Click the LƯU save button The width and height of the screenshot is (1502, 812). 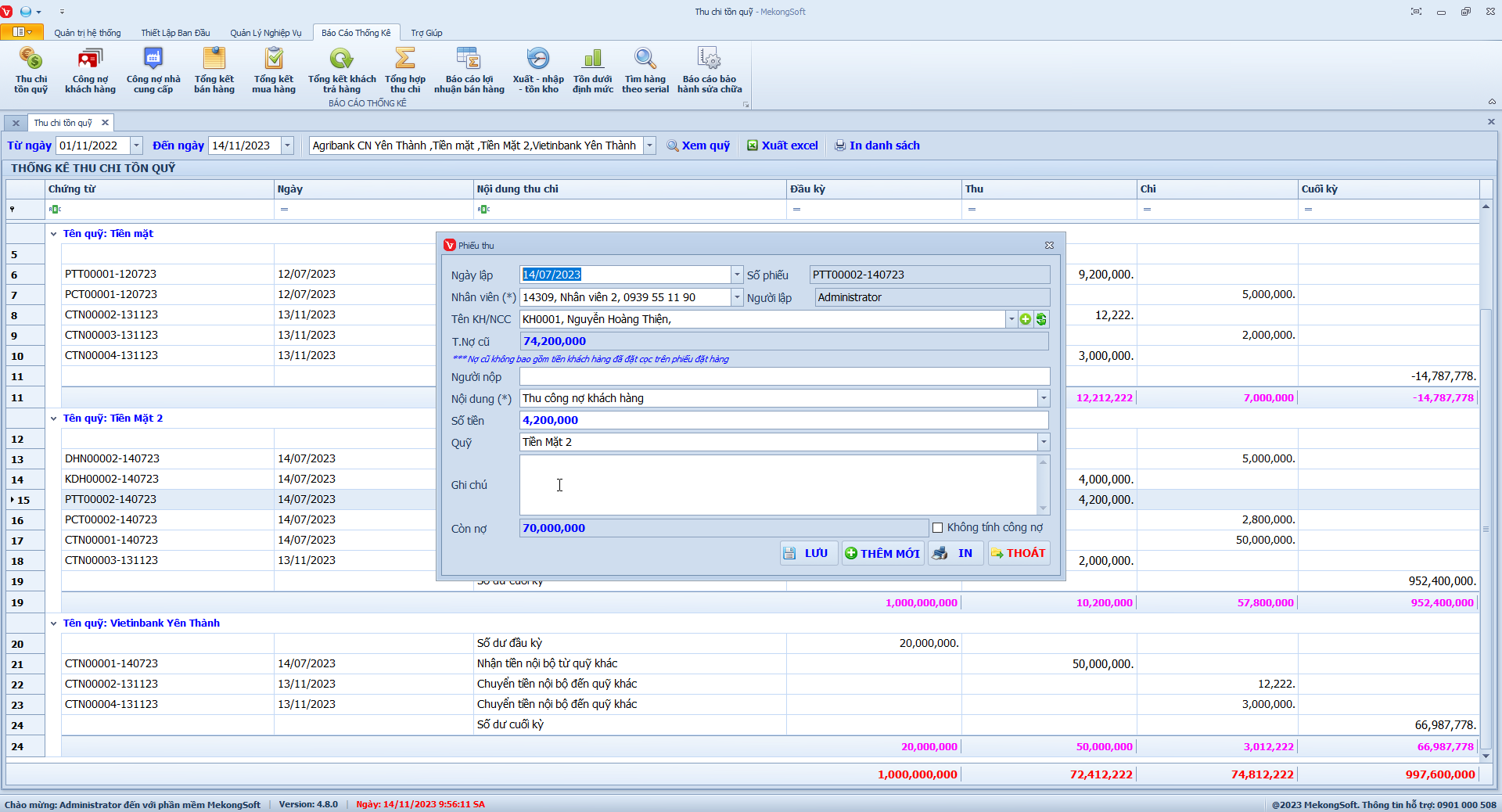pyautogui.click(x=808, y=553)
